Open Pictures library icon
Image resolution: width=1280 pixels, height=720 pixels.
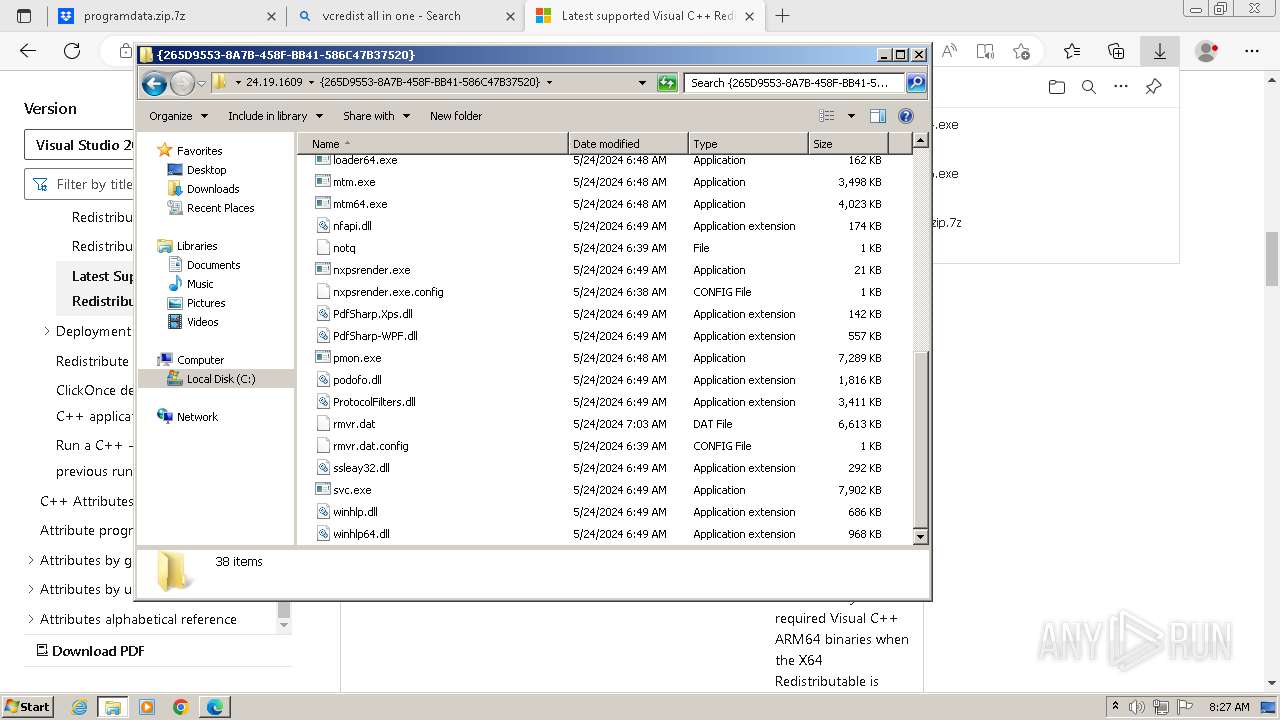pos(175,303)
